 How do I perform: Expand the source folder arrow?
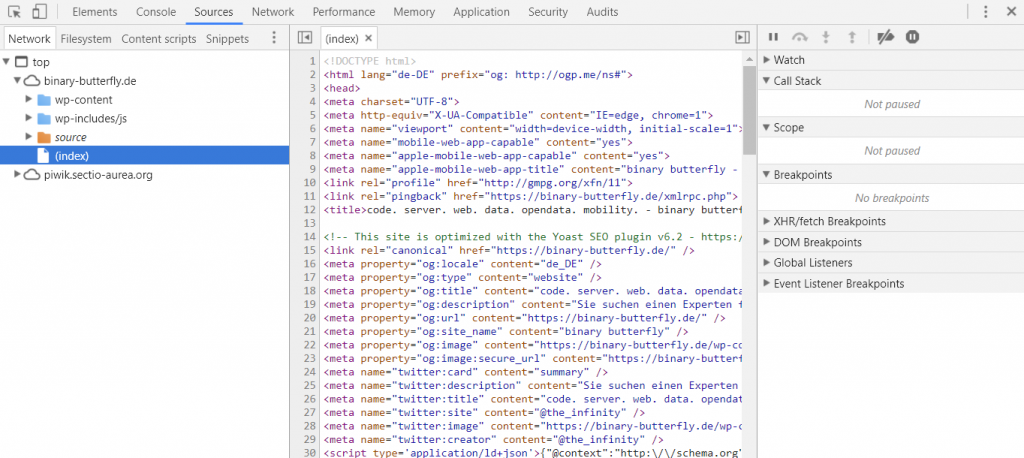pyautogui.click(x=29, y=137)
